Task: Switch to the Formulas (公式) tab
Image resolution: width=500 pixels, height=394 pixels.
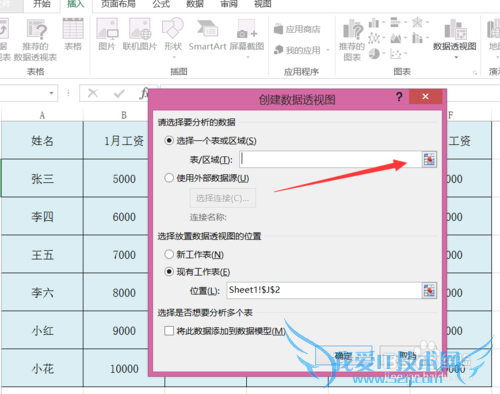Action: click(161, 4)
